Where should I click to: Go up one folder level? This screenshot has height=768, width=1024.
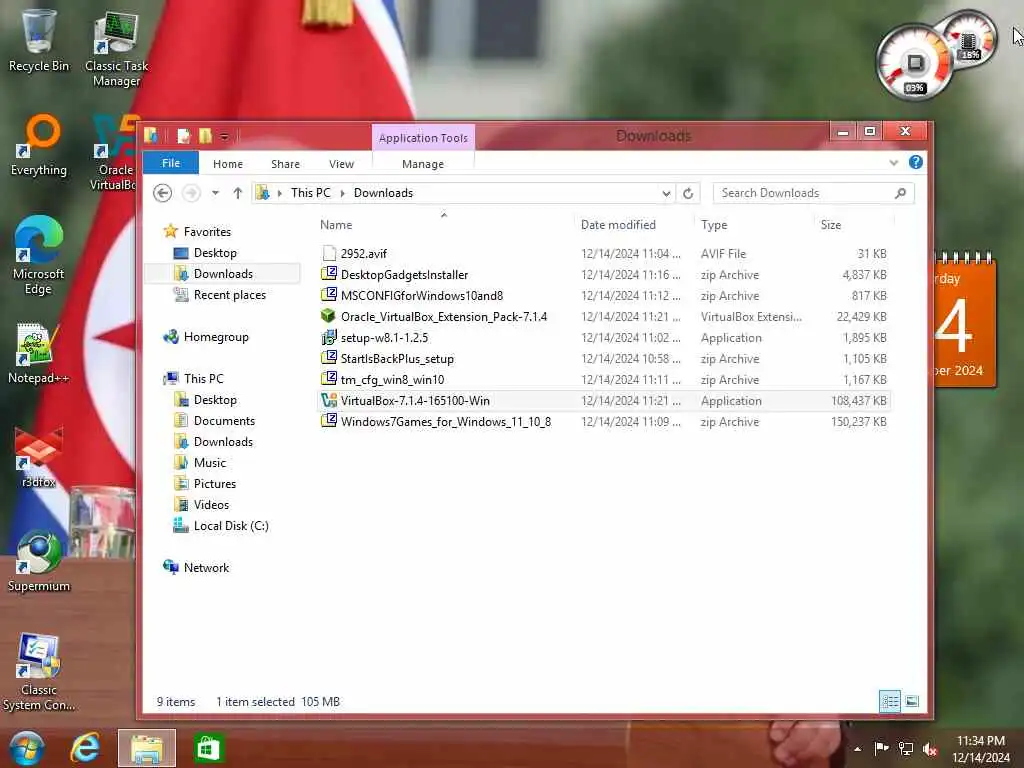tap(238, 193)
